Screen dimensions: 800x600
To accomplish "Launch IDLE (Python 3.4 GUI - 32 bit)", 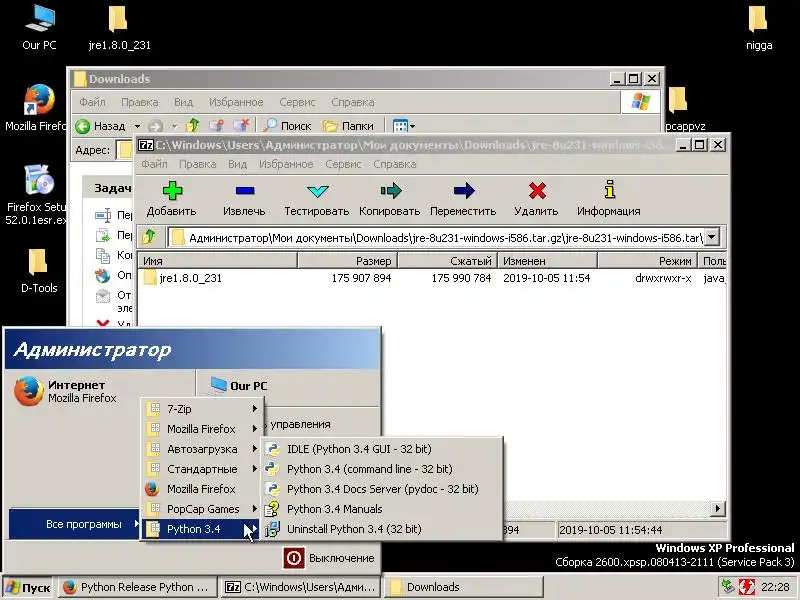I will 382,449.
